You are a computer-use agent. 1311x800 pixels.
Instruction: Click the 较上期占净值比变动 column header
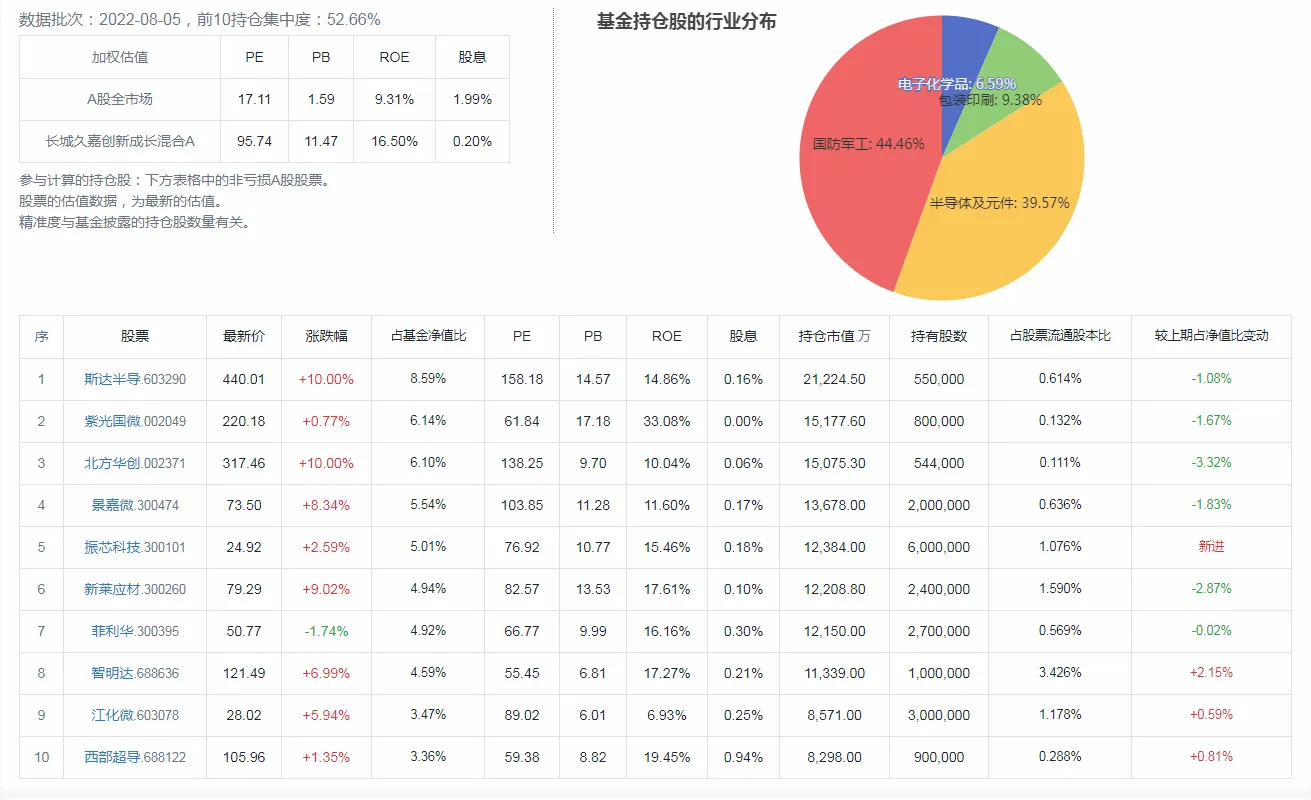[1211, 336]
